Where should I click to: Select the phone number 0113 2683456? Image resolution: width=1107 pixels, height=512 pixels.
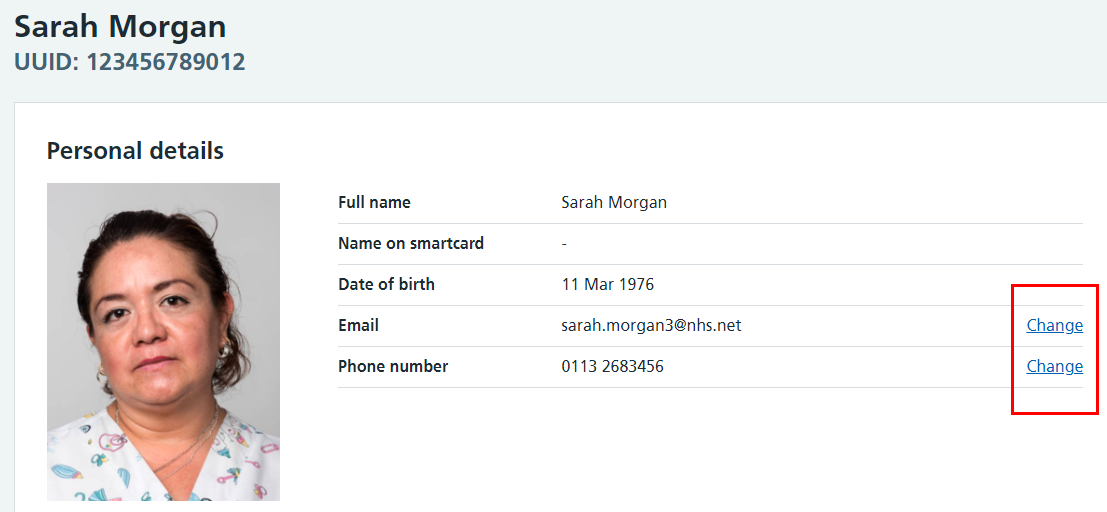point(612,367)
